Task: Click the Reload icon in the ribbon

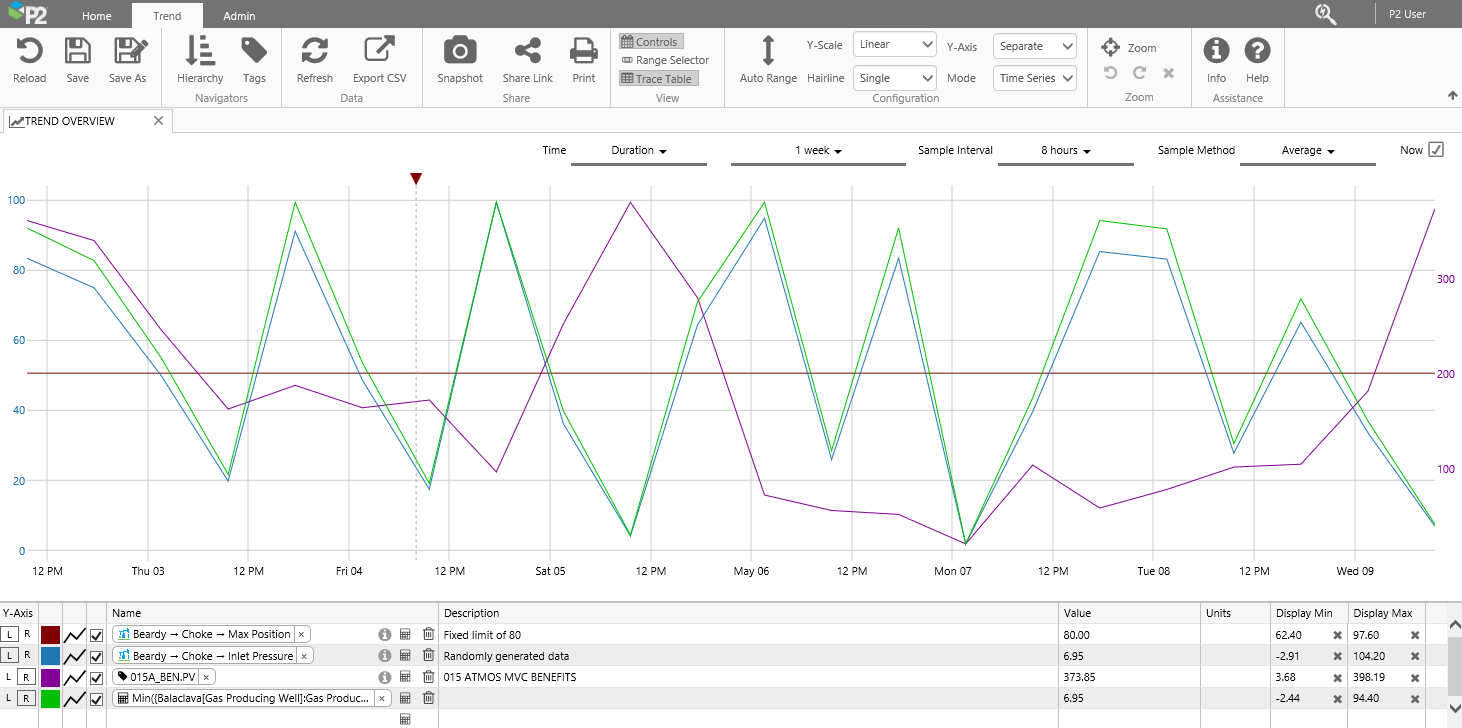Action: point(29,52)
